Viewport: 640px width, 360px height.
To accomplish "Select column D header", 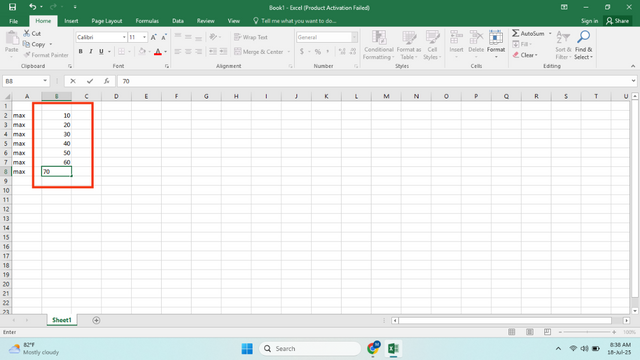I will point(116,96).
